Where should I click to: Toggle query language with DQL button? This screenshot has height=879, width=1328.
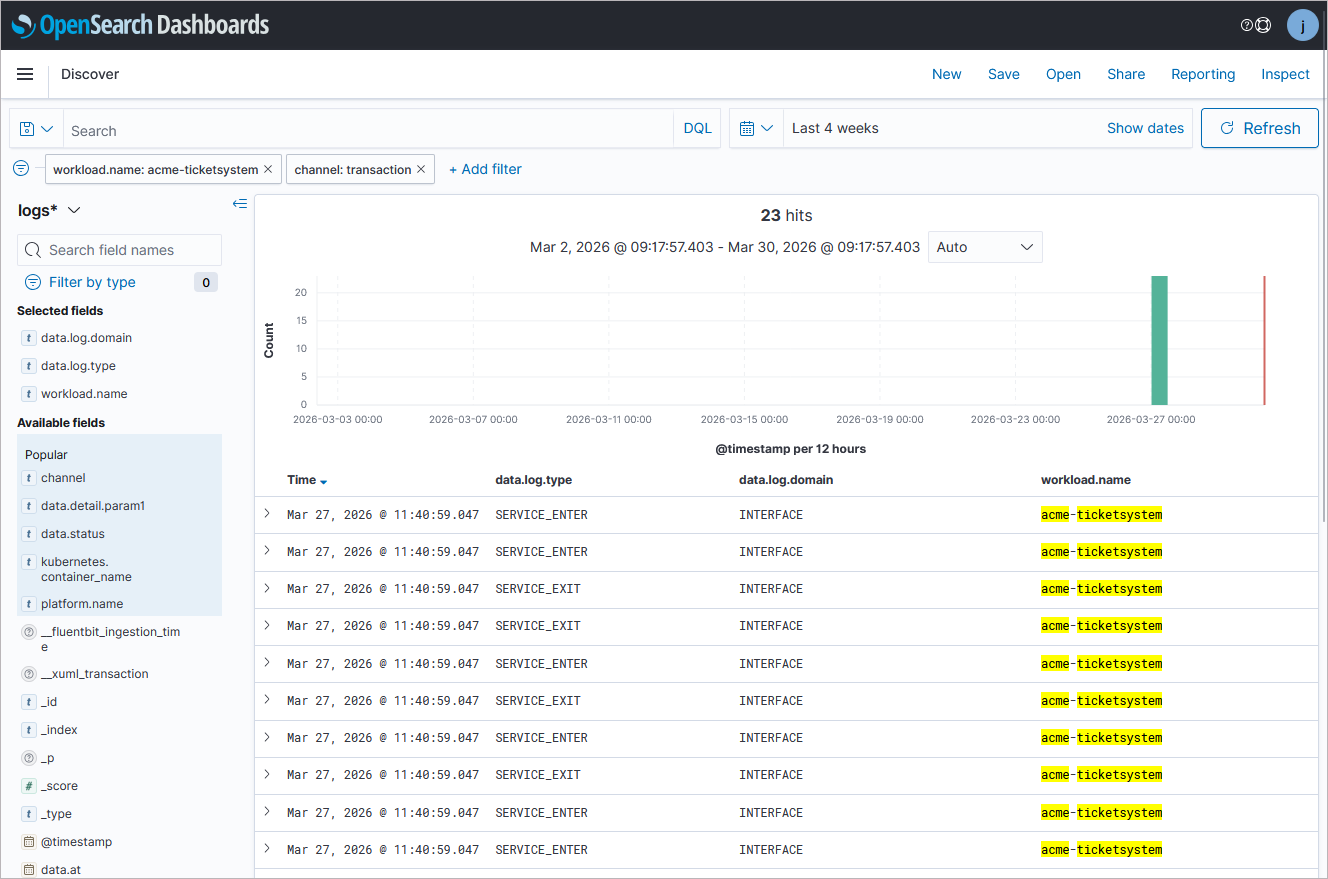(x=697, y=129)
